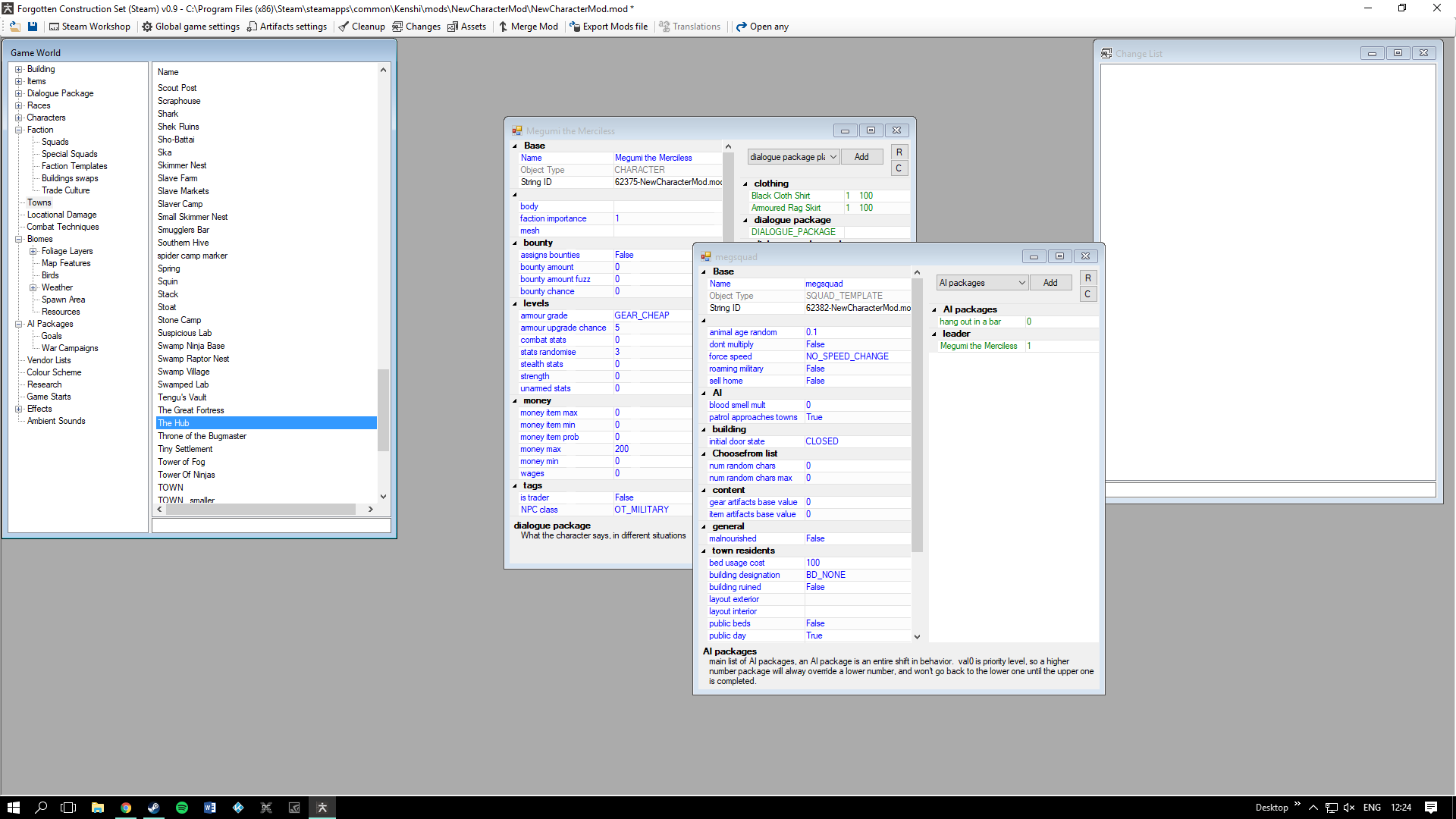Click the R button in Megumi window

(899, 152)
